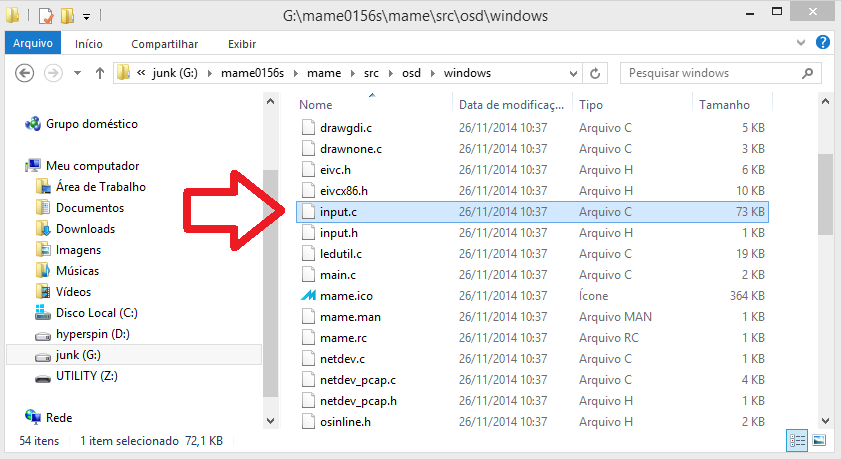This screenshot has width=841, height=459.
Task: Click the search magnifier icon
Action: (807, 73)
